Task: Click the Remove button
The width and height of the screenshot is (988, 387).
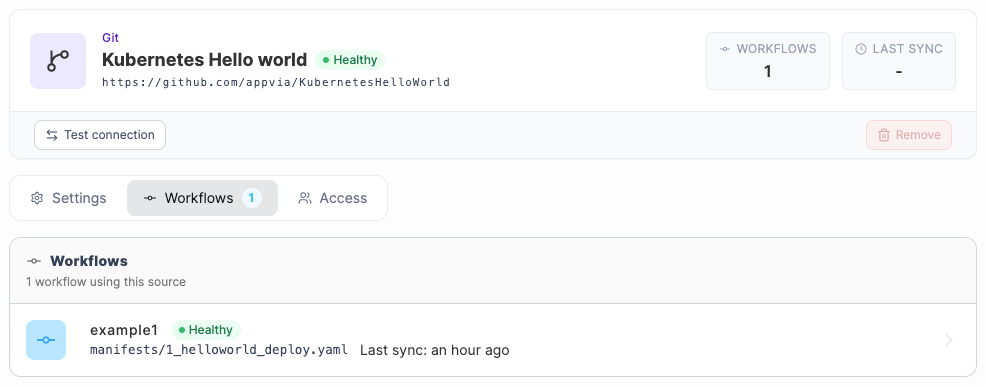Action: click(x=909, y=135)
